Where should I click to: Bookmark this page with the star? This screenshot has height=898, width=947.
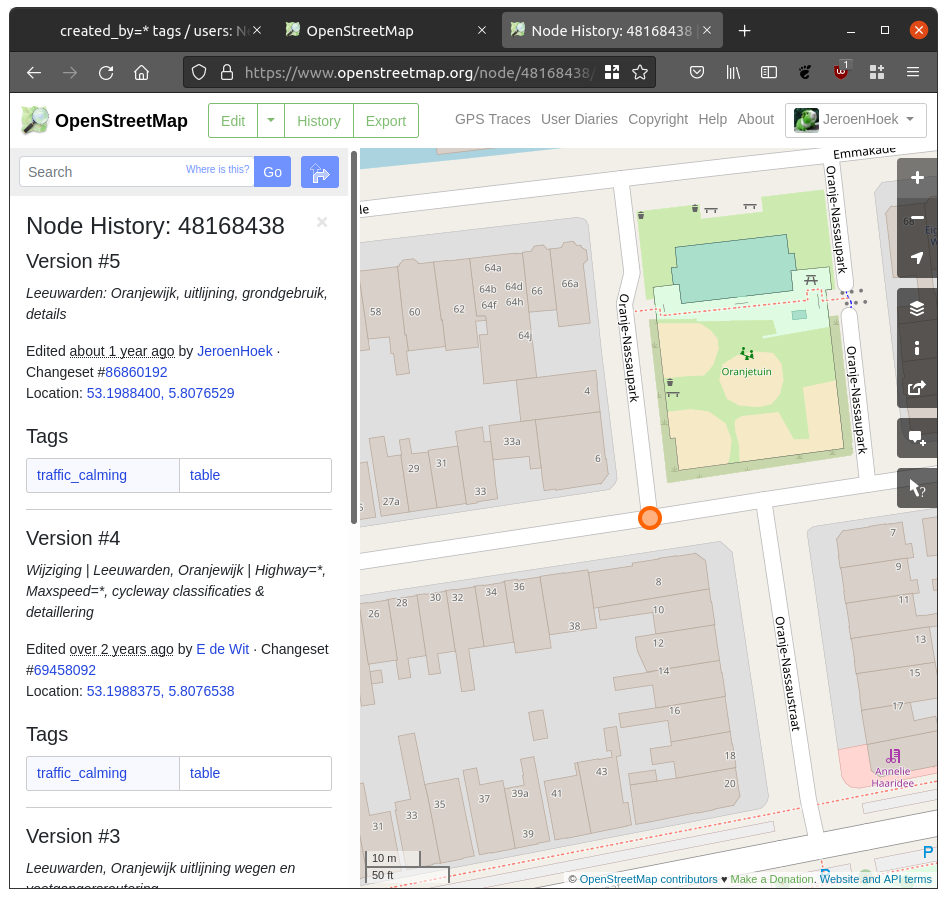click(x=640, y=72)
